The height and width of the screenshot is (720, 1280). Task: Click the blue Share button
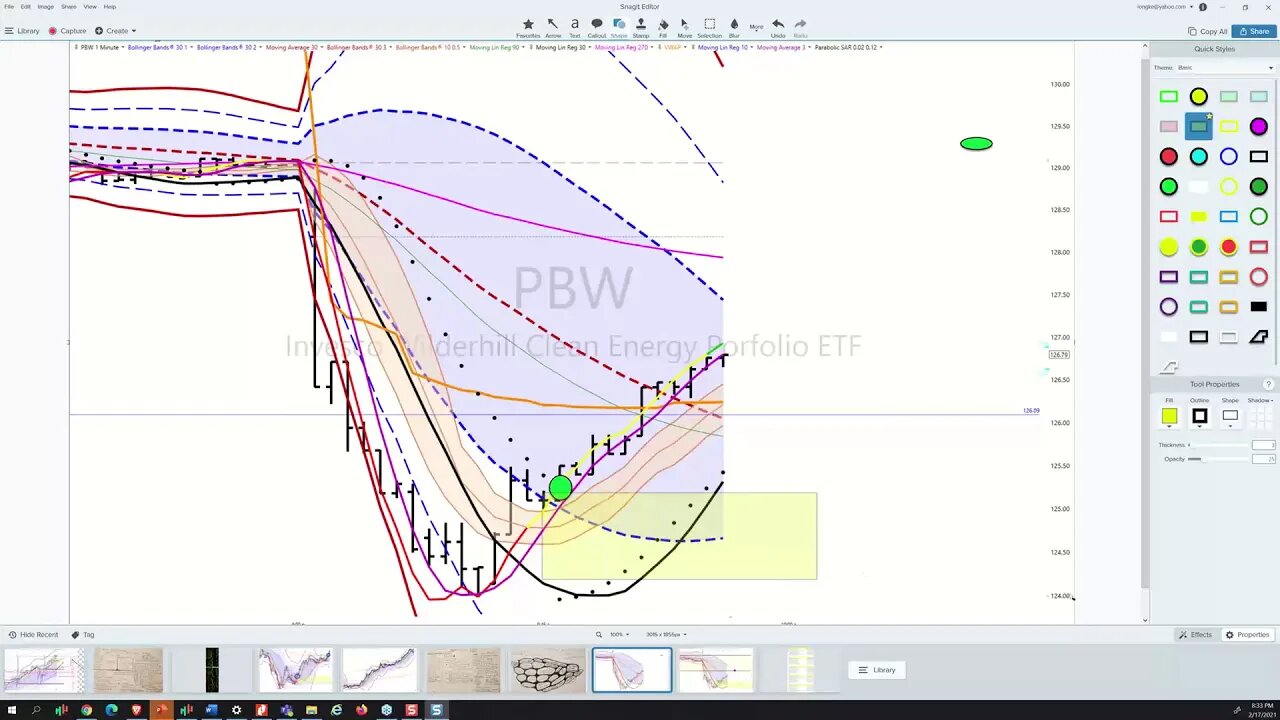click(x=1254, y=31)
